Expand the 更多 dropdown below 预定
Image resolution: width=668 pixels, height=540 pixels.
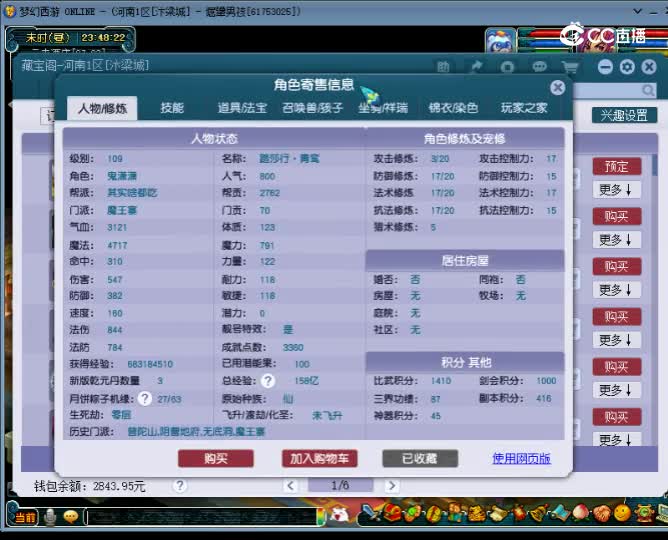[x=616, y=190]
